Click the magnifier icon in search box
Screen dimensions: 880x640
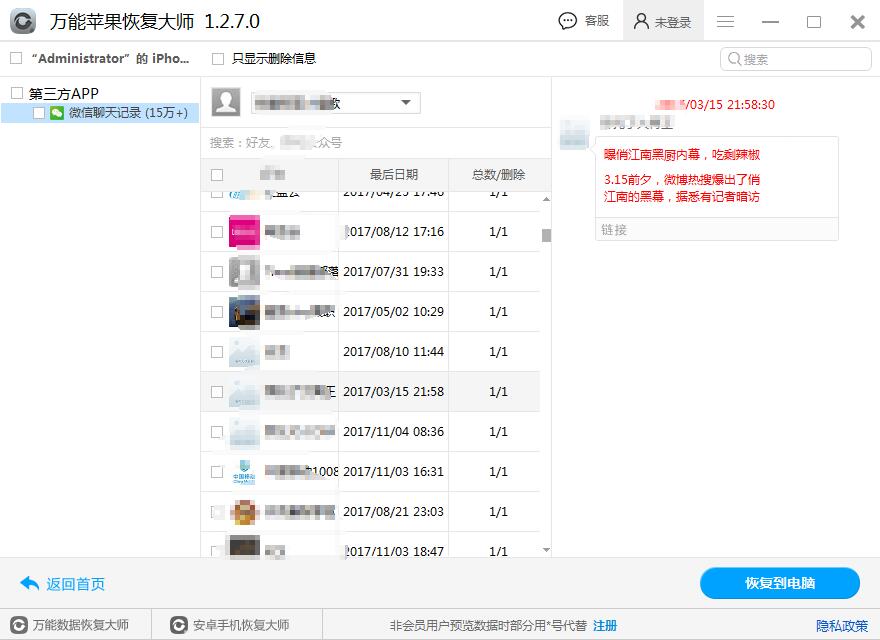[734, 58]
